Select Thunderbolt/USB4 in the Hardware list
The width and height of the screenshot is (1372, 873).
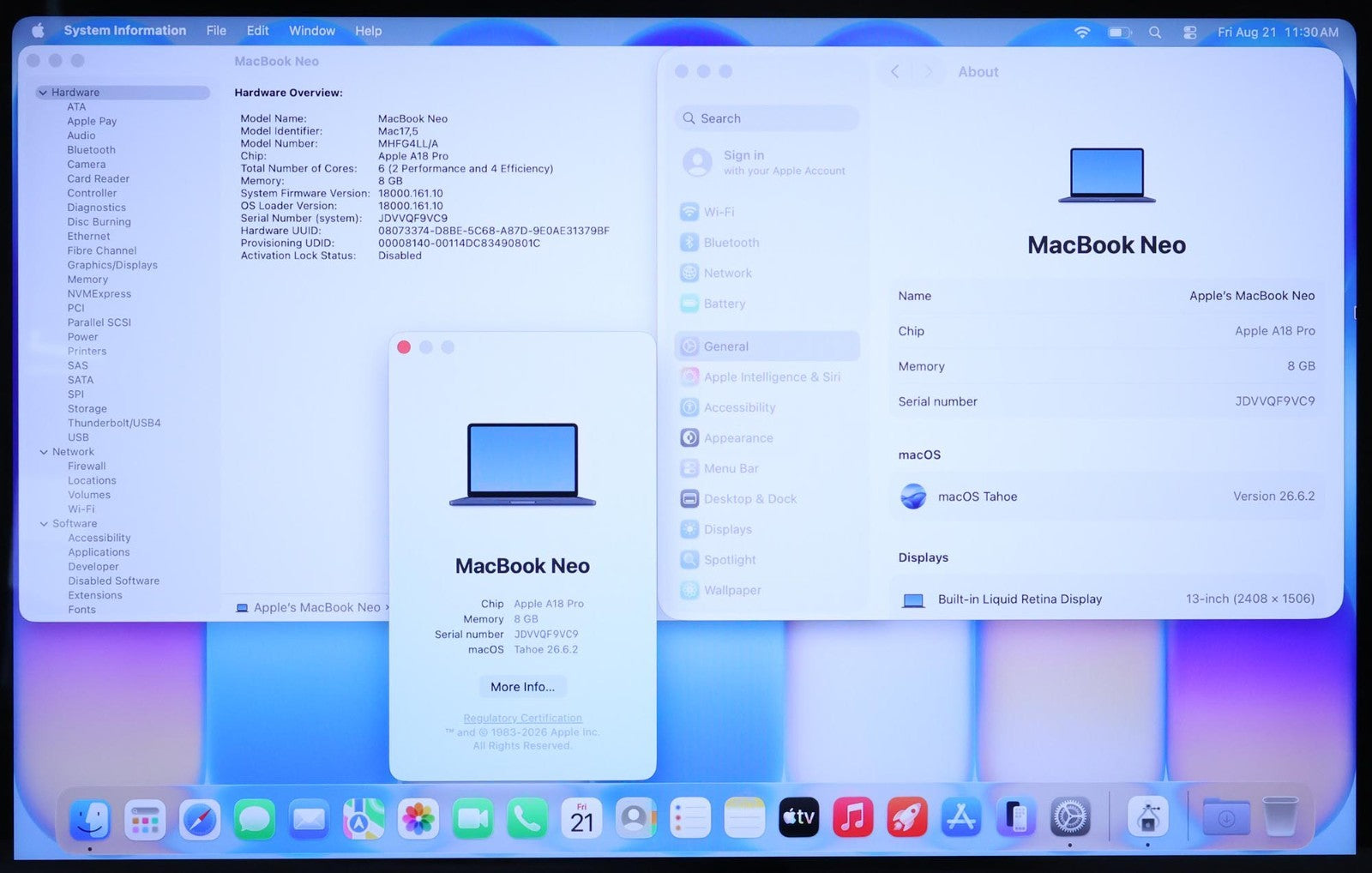tap(114, 423)
